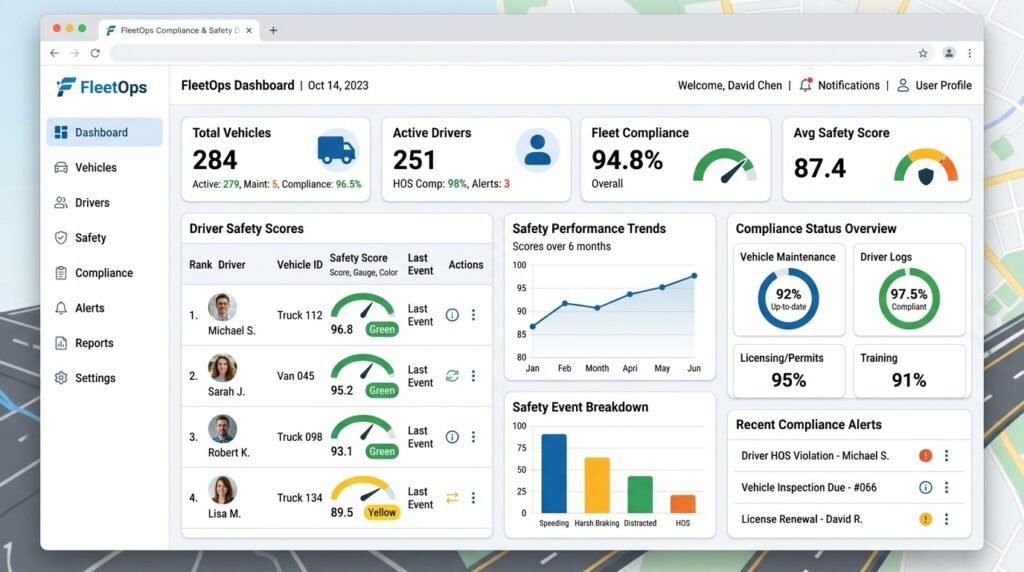The image size is (1024, 572).
Task: Open menu for License Renewal alert
Action: 946,519
